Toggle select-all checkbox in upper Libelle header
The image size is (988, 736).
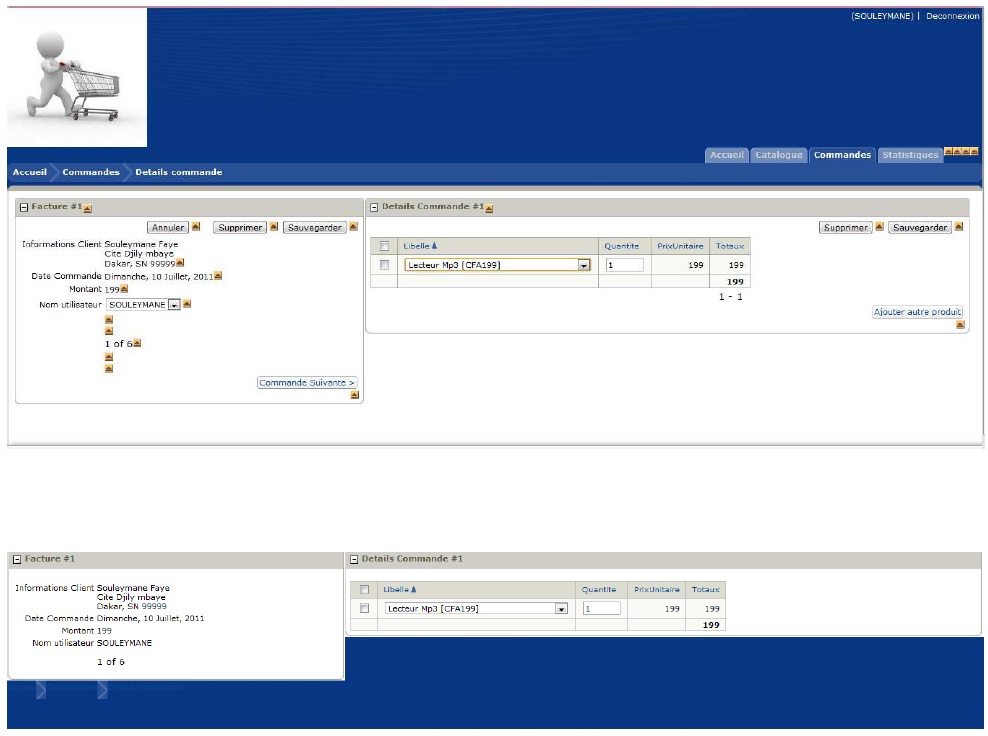(384, 246)
